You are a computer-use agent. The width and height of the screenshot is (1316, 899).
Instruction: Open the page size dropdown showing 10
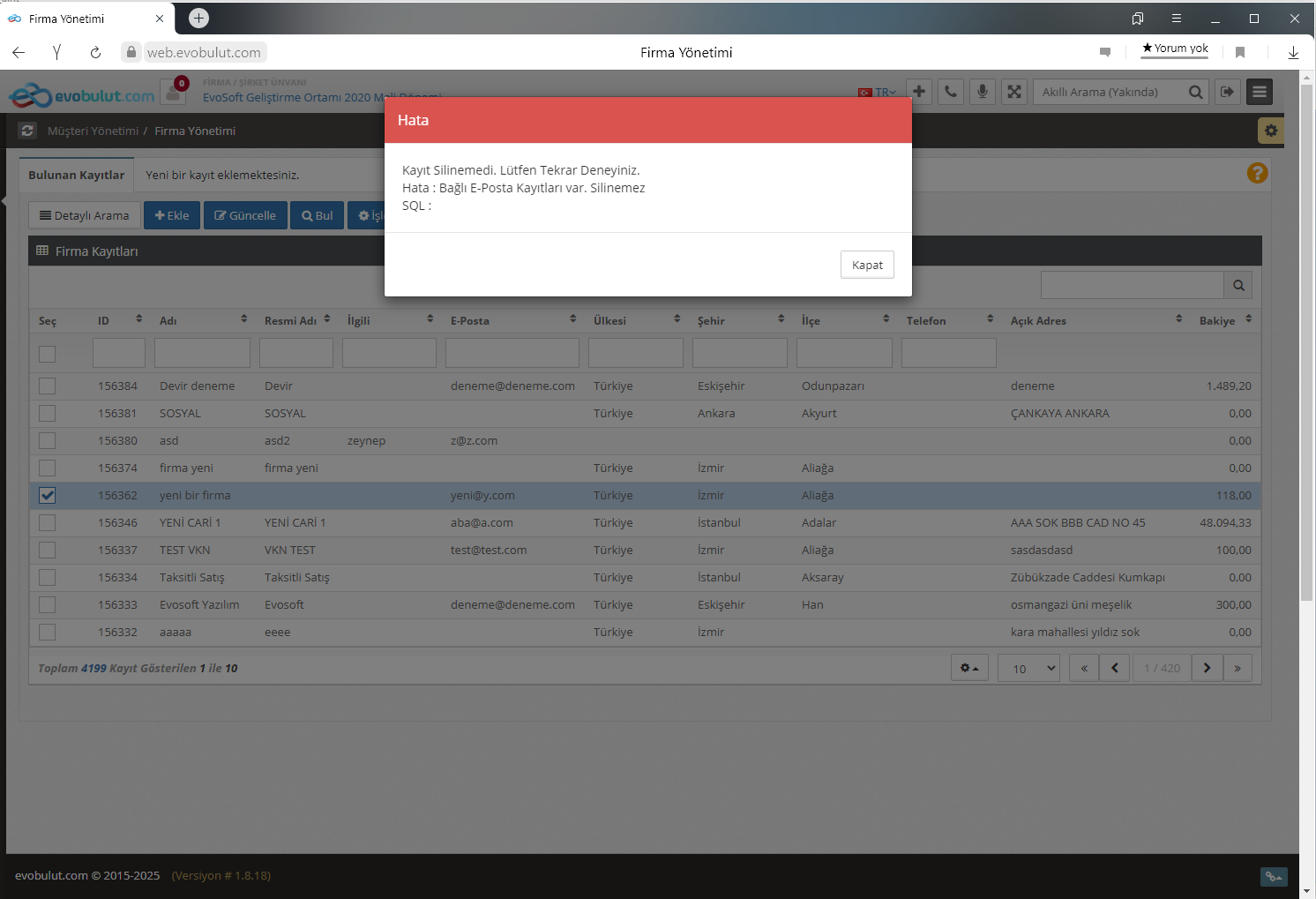point(1028,669)
